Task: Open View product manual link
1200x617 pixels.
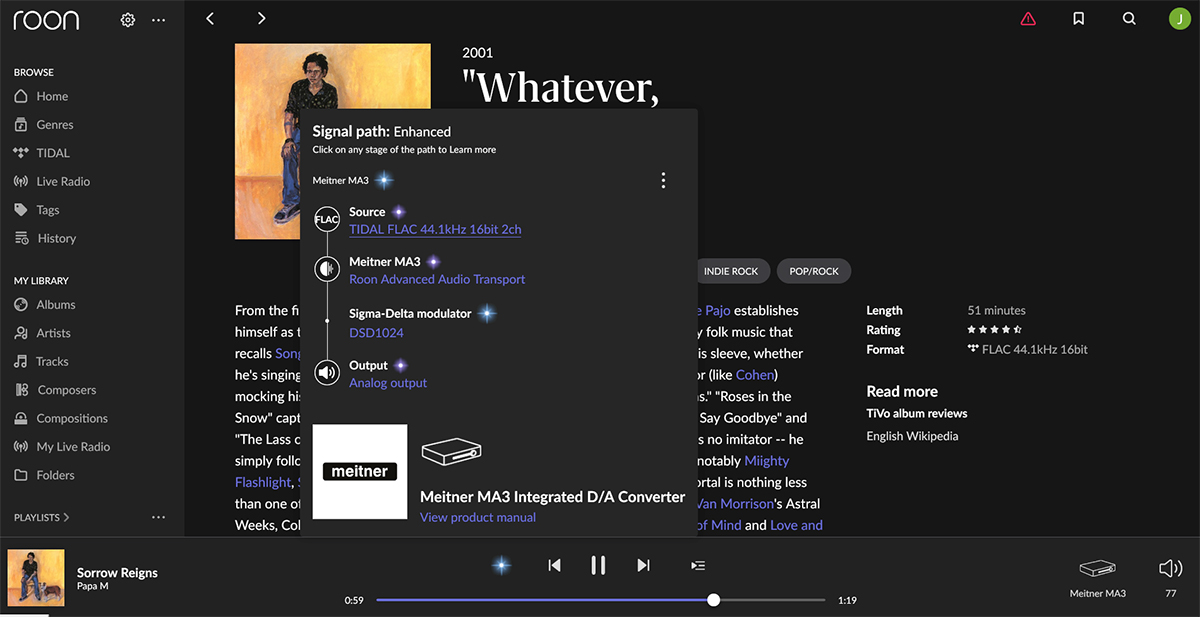Action: (x=478, y=517)
